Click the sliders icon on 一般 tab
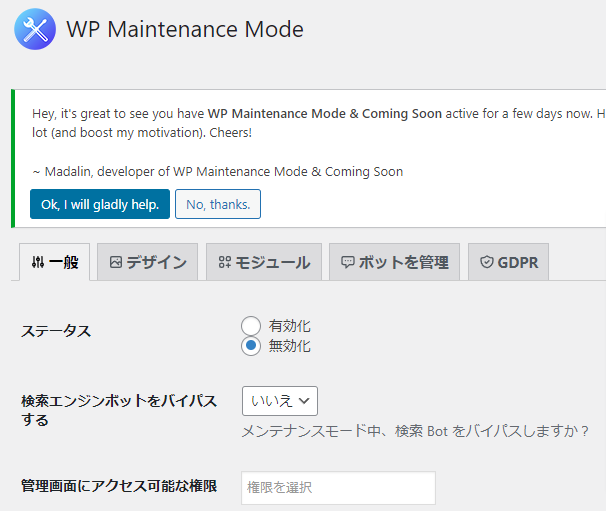 pos(38,263)
